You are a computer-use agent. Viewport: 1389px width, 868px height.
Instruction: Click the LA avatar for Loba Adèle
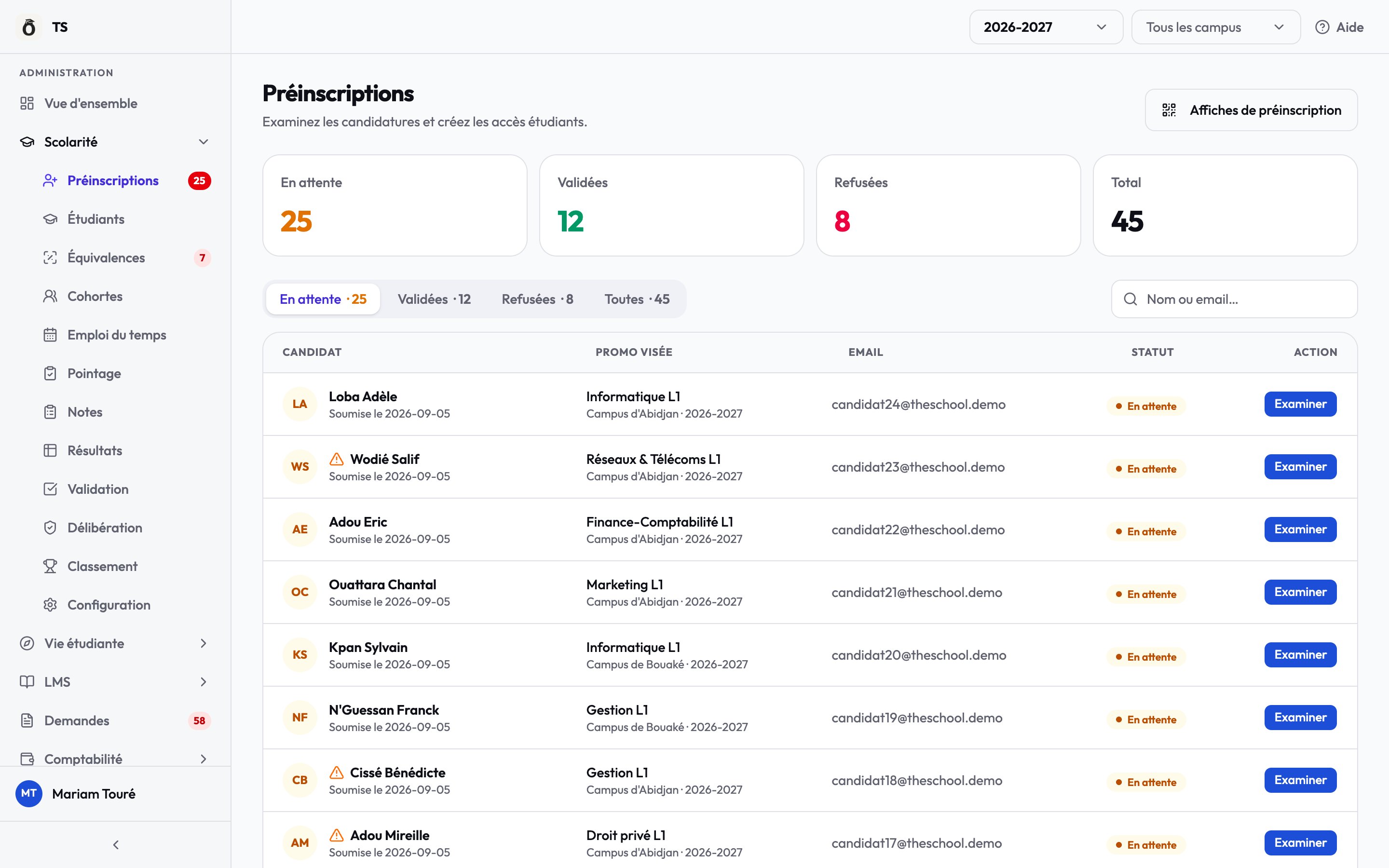pyautogui.click(x=300, y=404)
